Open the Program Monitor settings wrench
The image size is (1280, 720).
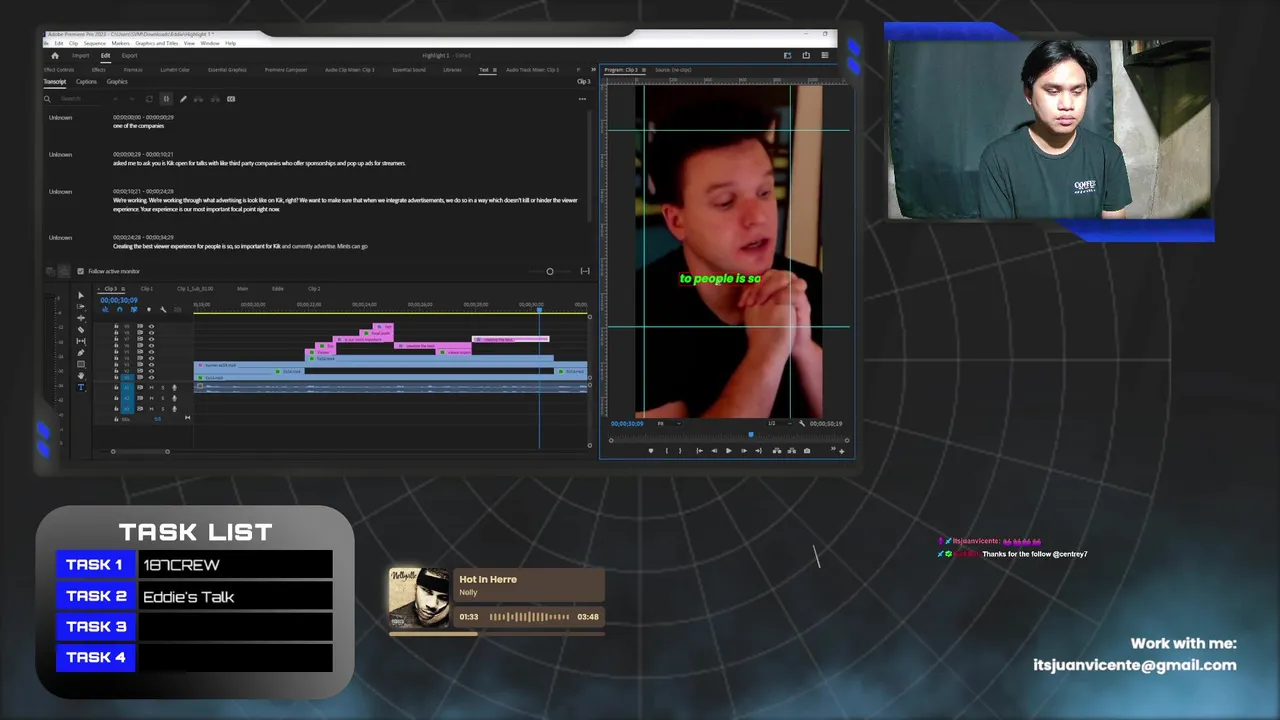click(802, 424)
